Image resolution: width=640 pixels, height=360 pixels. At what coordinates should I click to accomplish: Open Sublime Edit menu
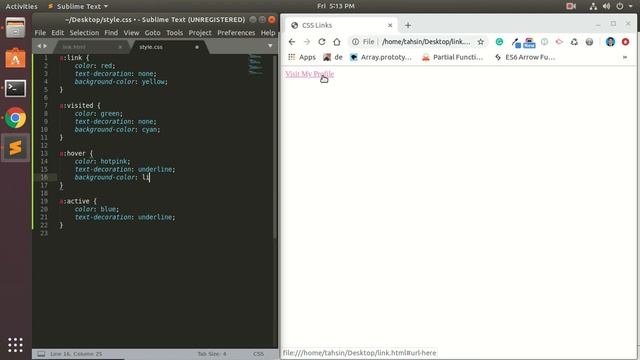pos(58,33)
